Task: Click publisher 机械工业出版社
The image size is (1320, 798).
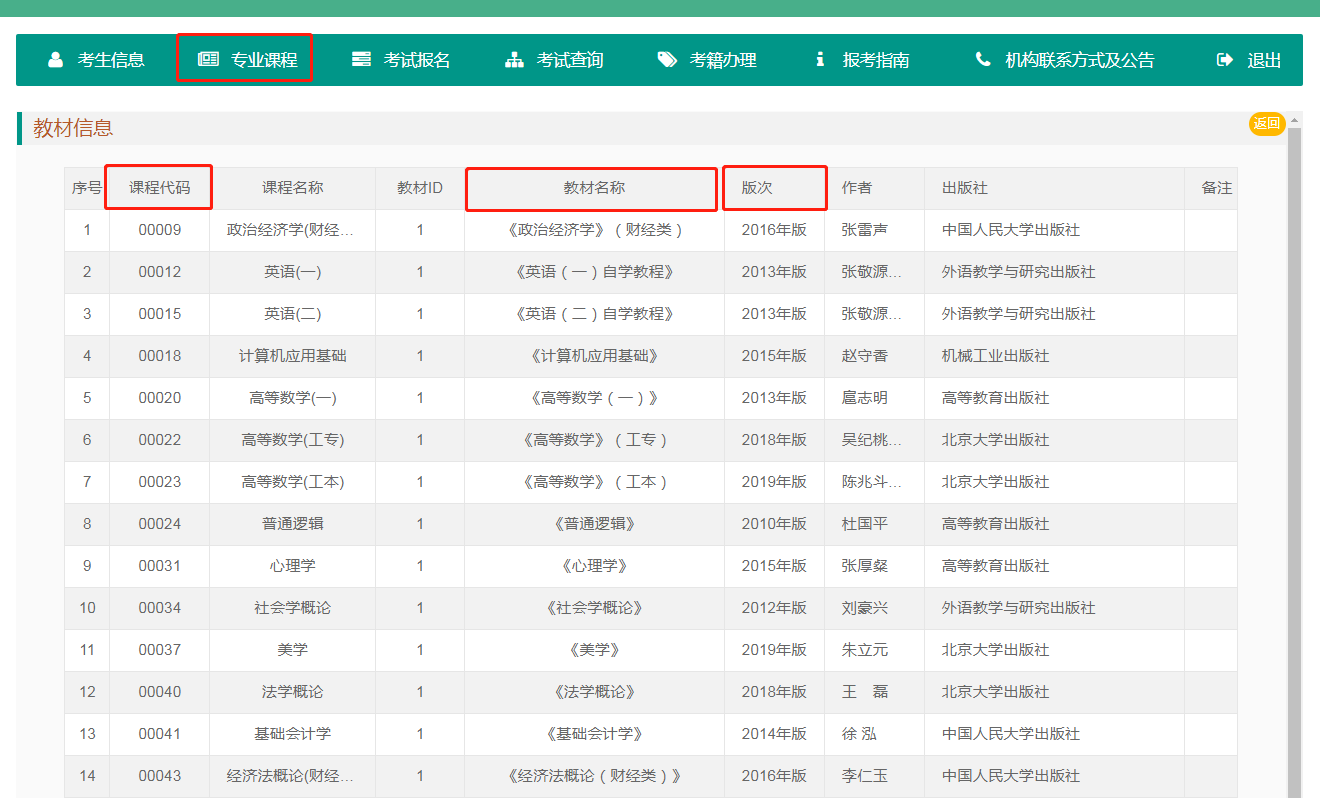Action: click(995, 356)
